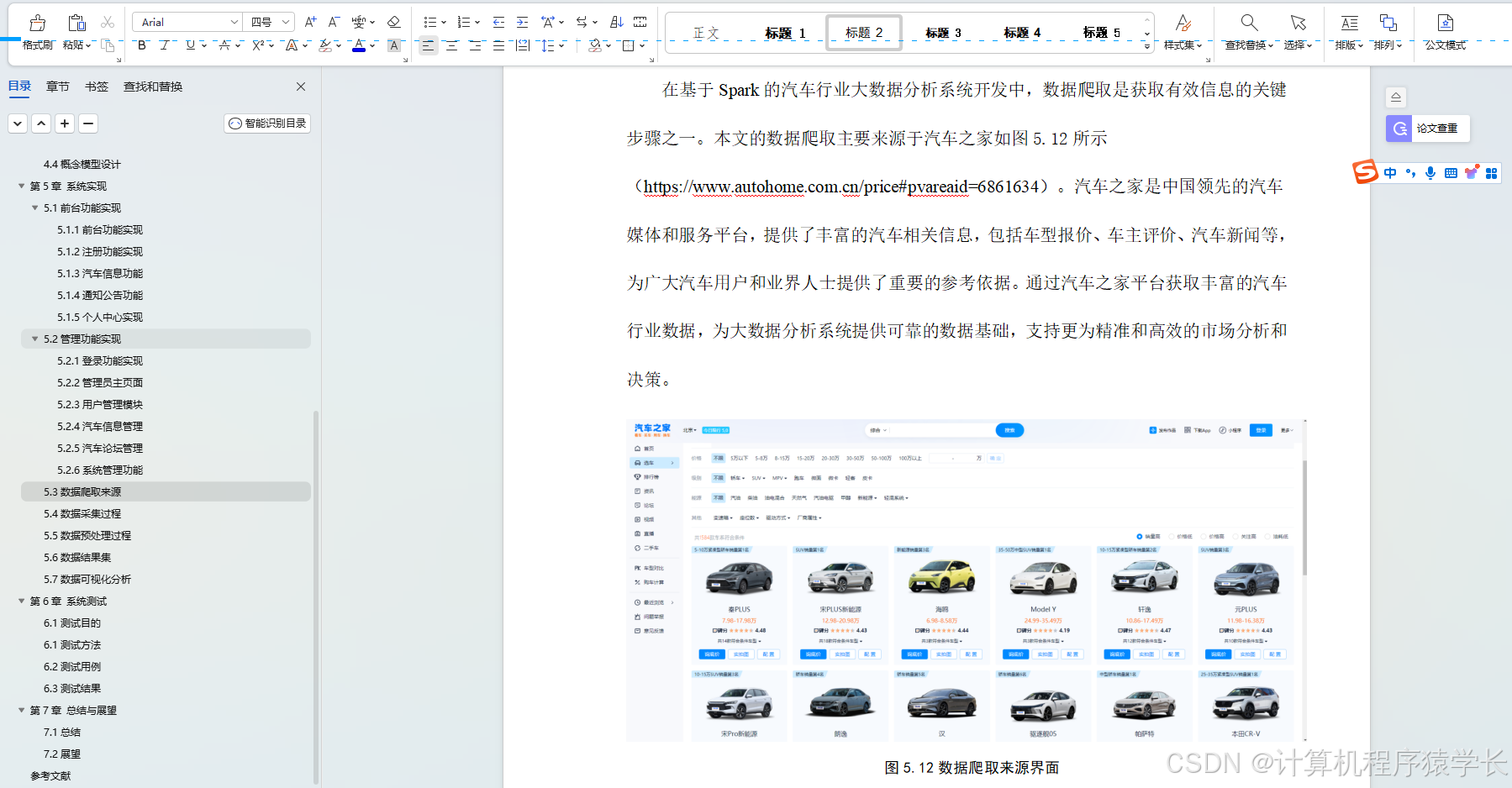The width and height of the screenshot is (1512, 788).
Task: Click the sort (A↓) icon
Action: click(x=617, y=22)
